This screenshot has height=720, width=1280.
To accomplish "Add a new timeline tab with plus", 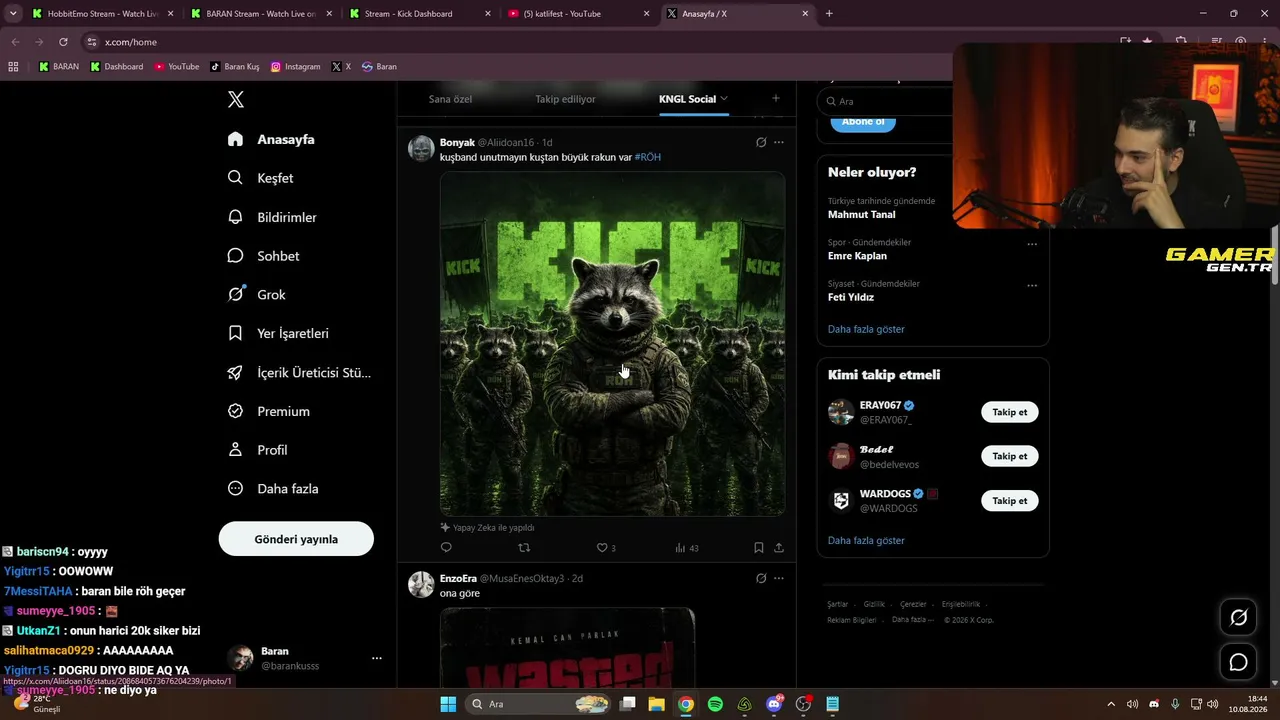I will [775, 98].
